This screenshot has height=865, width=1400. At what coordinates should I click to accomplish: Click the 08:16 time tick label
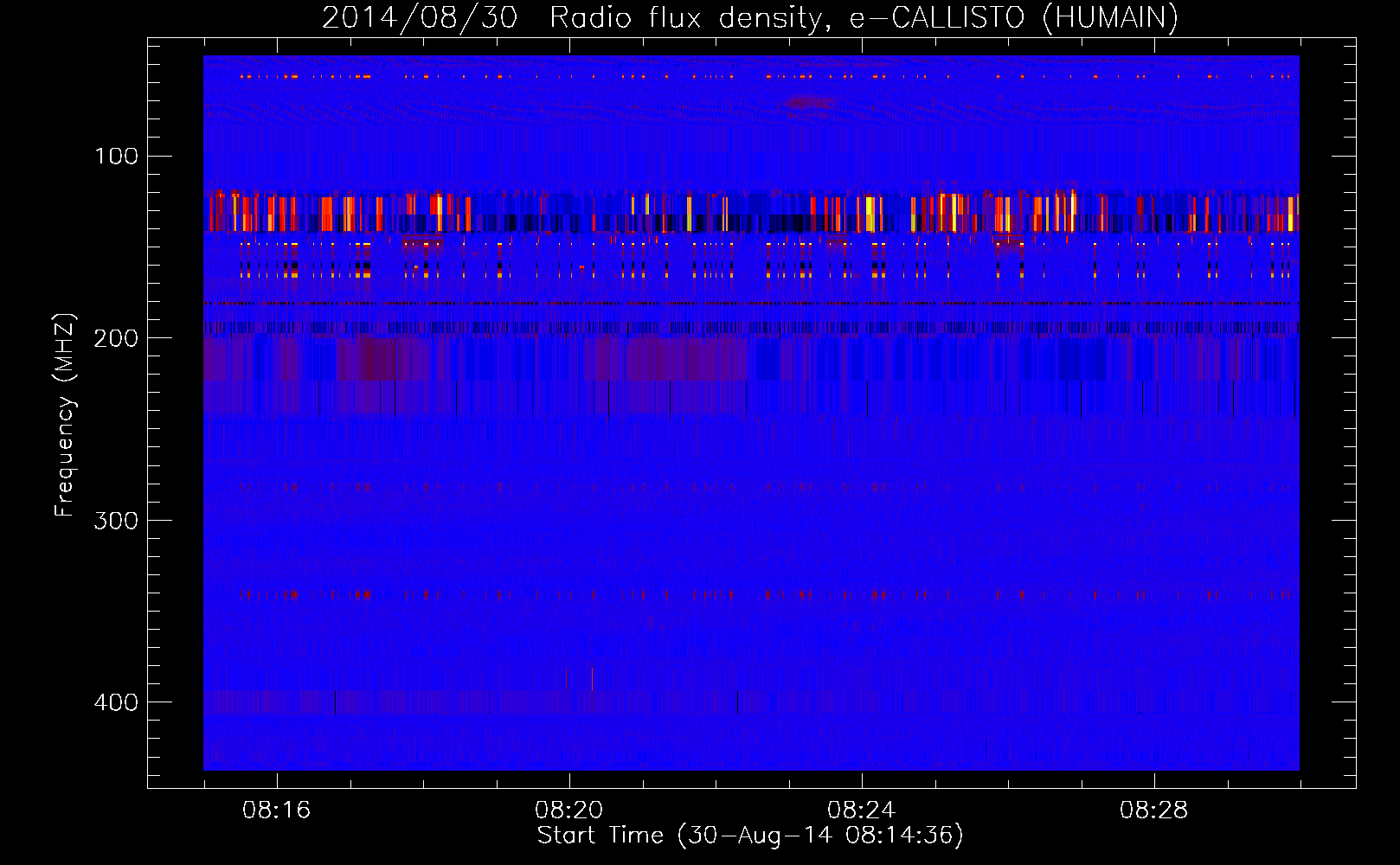click(277, 811)
